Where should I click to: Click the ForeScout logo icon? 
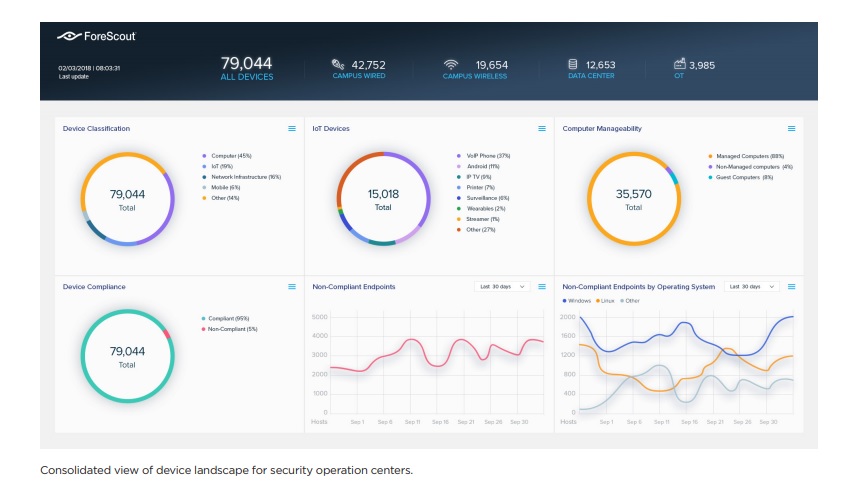(69, 36)
